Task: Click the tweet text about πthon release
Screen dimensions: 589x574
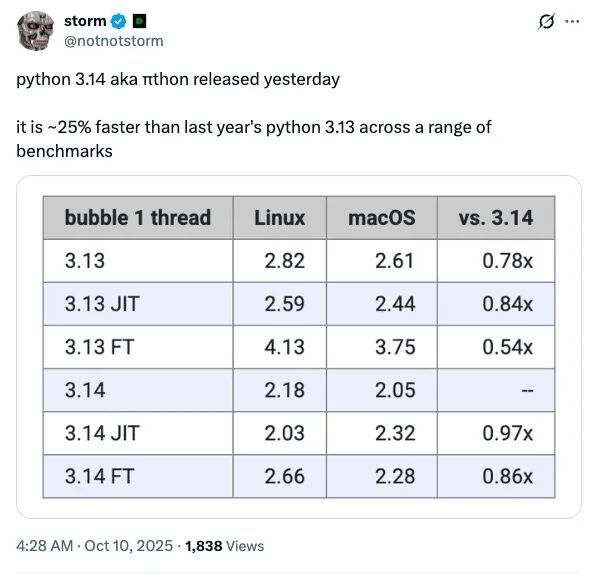Action: click(178, 80)
